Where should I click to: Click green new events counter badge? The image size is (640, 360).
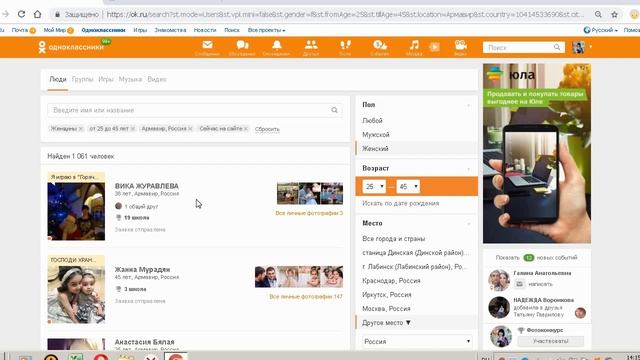coord(529,258)
